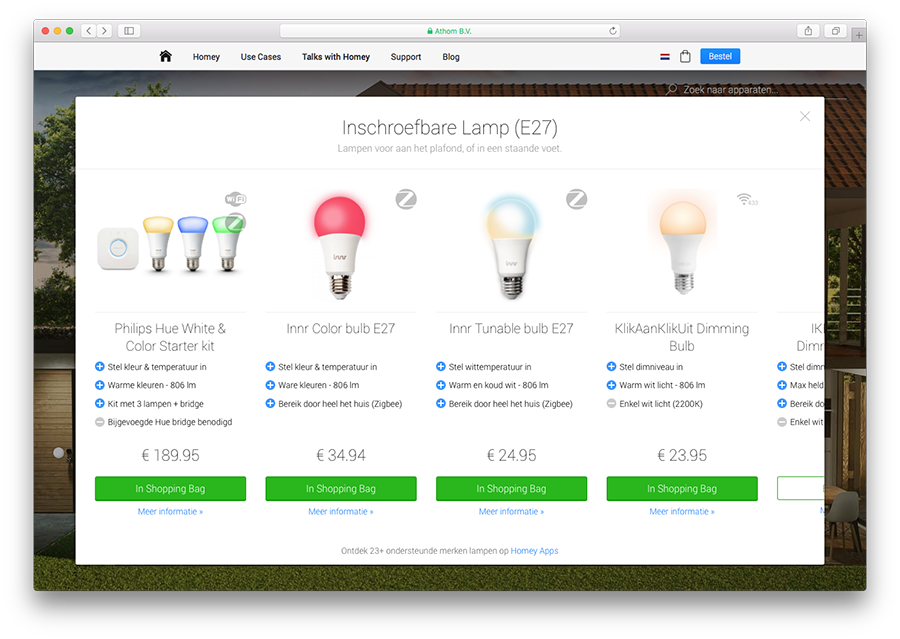Click the Innr Color bulb E27 title

(341, 328)
